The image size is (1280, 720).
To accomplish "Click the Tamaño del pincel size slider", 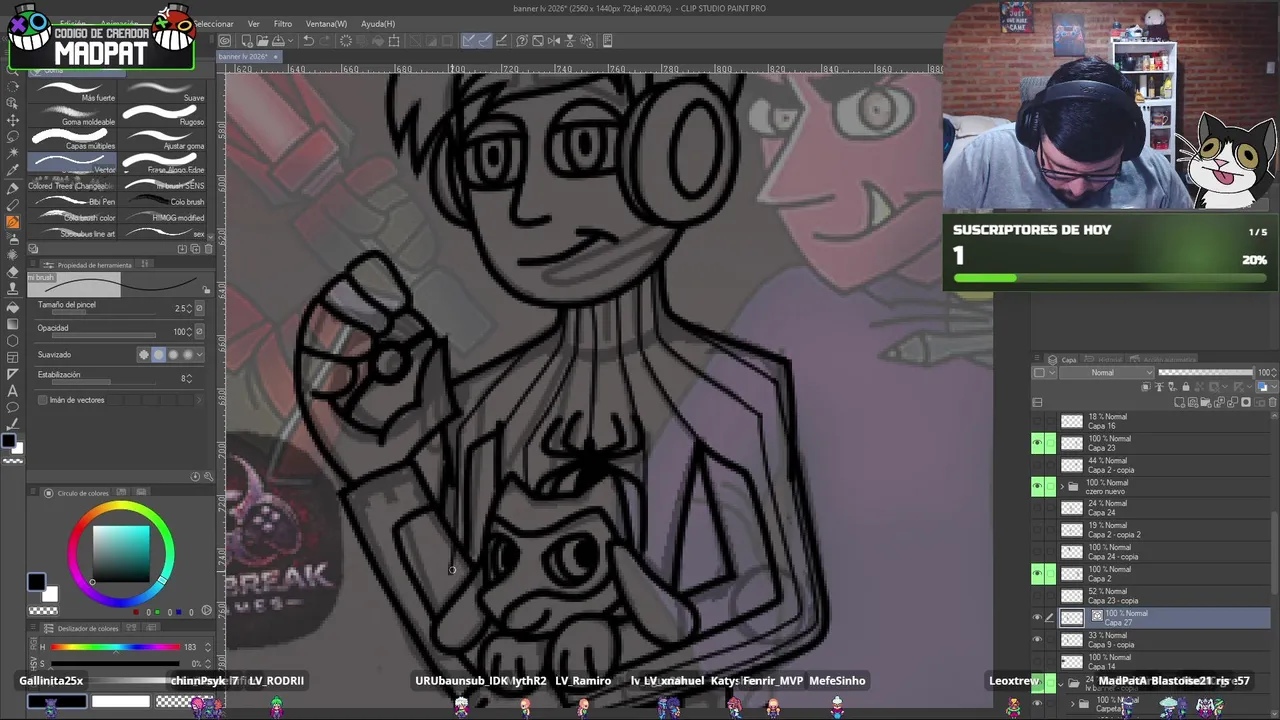I will 104,312.
